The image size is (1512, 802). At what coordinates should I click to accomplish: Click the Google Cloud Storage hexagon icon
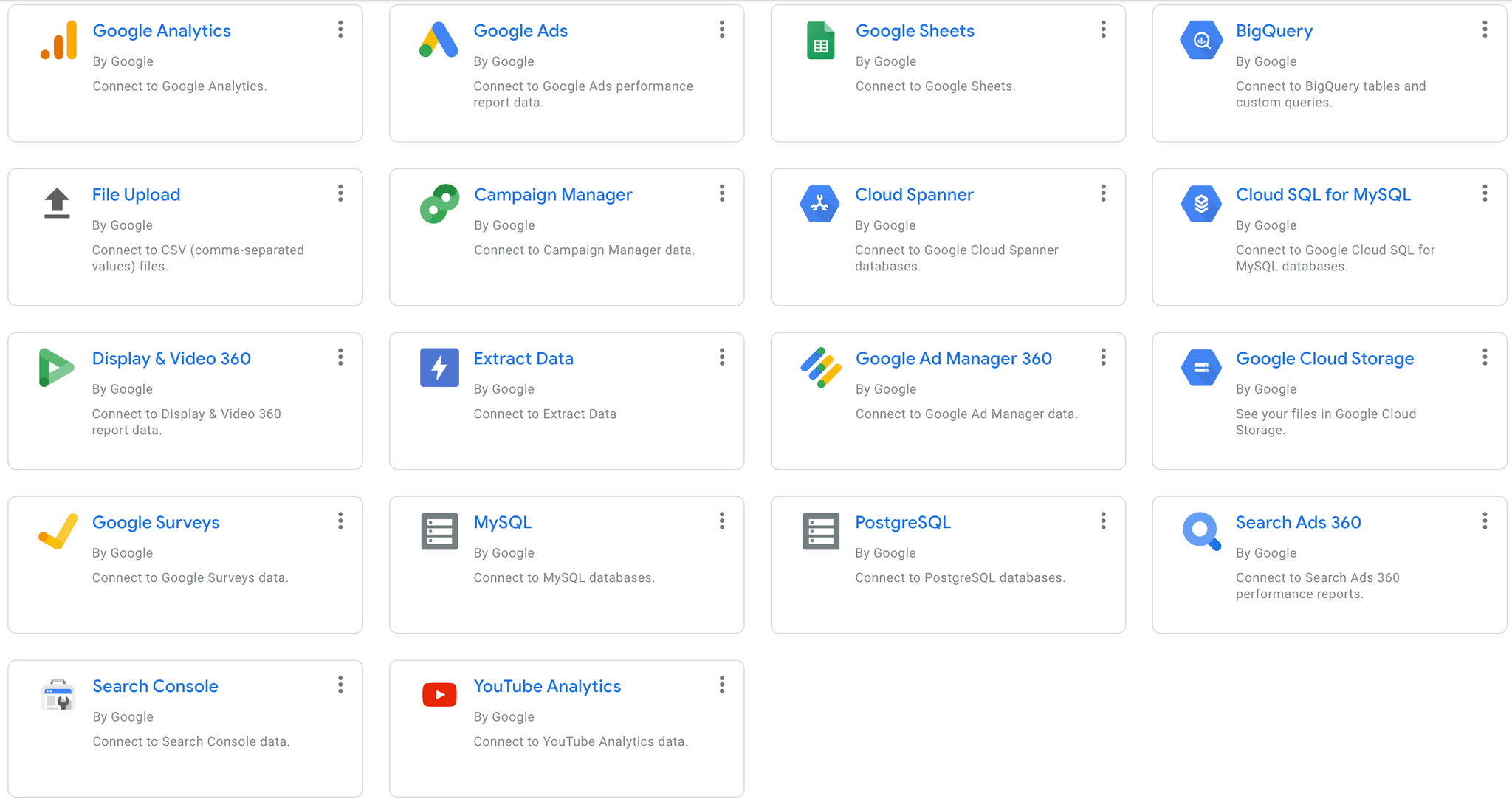click(1201, 368)
